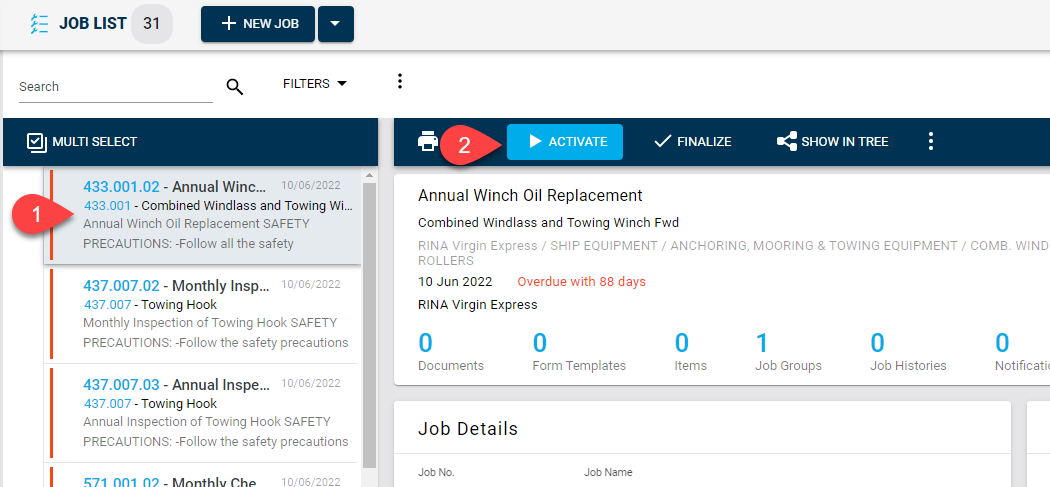Open the component link 433.001
The image size is (1050, 487).
[x=107, y=206]
